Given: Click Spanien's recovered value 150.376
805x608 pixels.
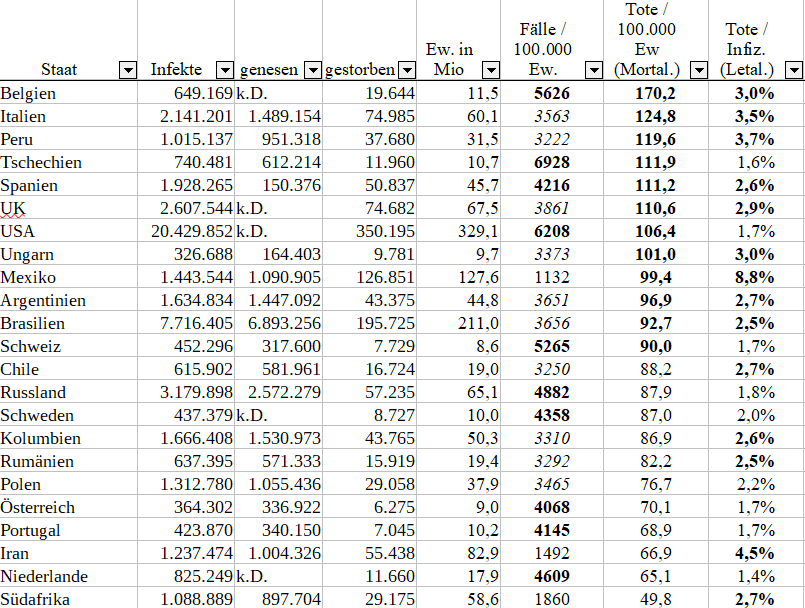Looking at the screenshot, I should (x=292, y=185).
